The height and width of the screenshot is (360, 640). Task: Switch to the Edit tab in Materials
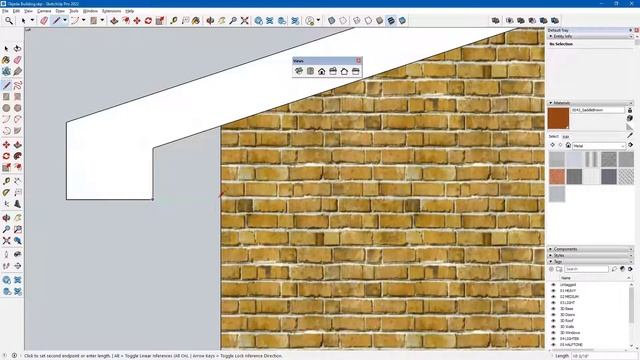[x=566, y=137]
